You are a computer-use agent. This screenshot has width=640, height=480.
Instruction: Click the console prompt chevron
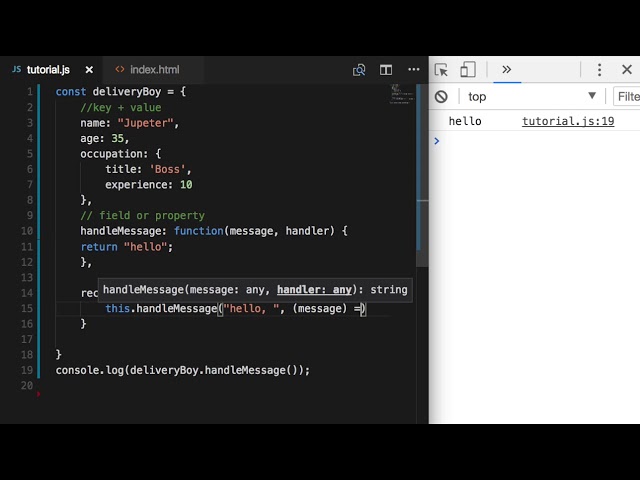[x=437, y=141]
